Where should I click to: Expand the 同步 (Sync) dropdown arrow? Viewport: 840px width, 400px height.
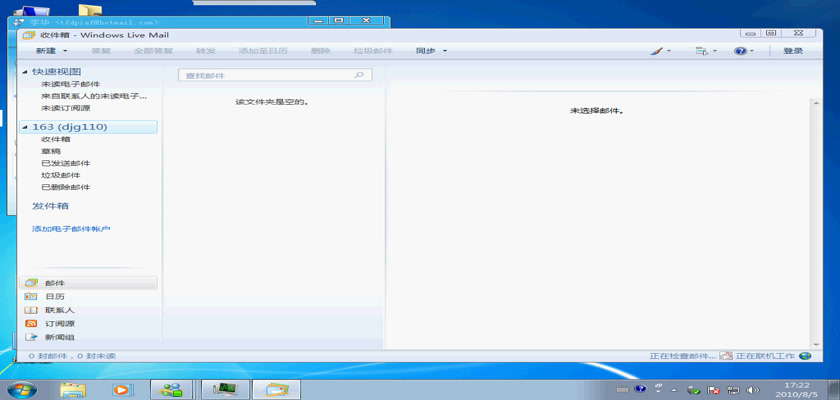pos(445,50)
